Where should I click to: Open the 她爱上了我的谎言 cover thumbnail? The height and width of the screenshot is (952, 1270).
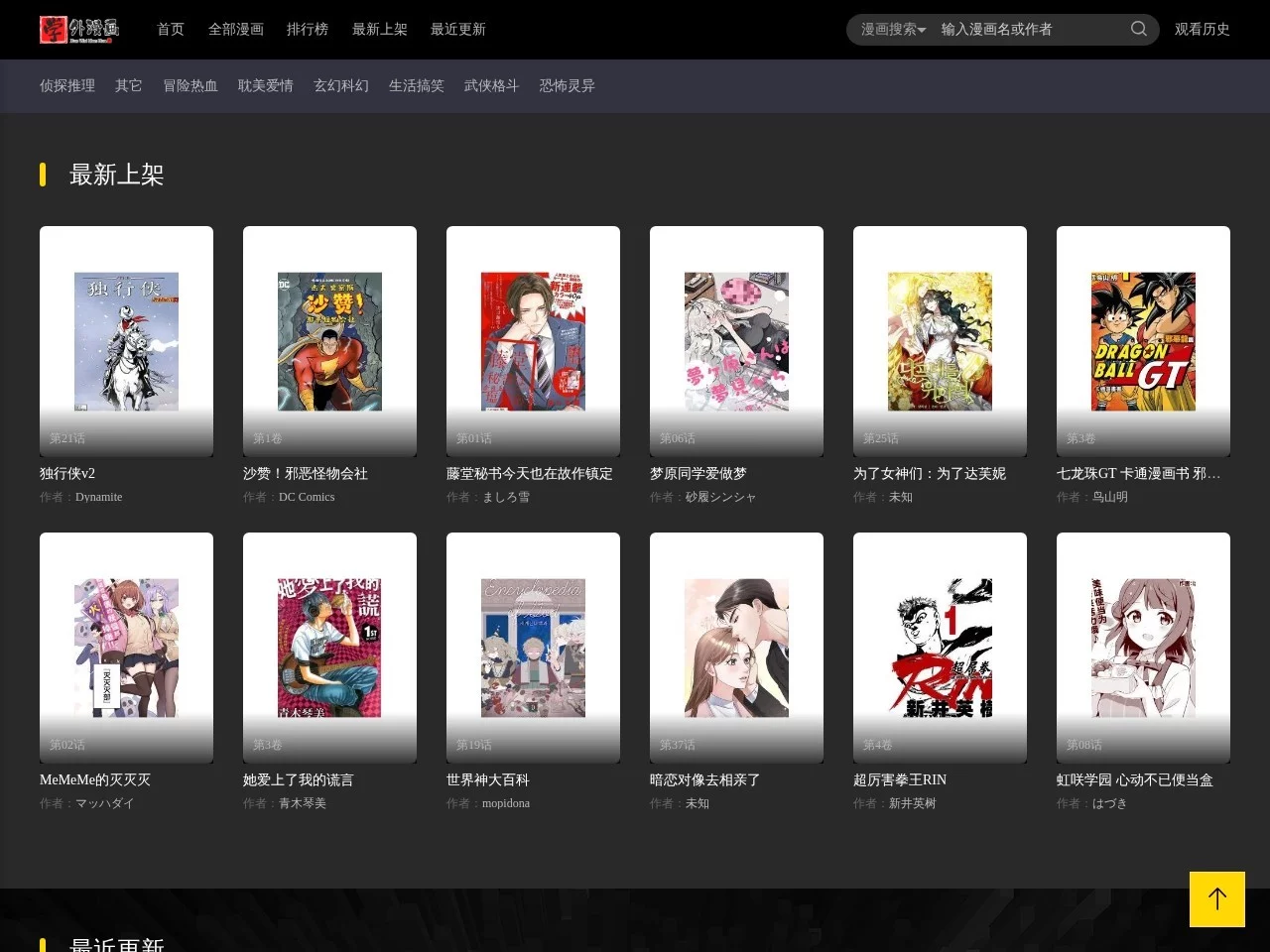(x=329, y=648)
